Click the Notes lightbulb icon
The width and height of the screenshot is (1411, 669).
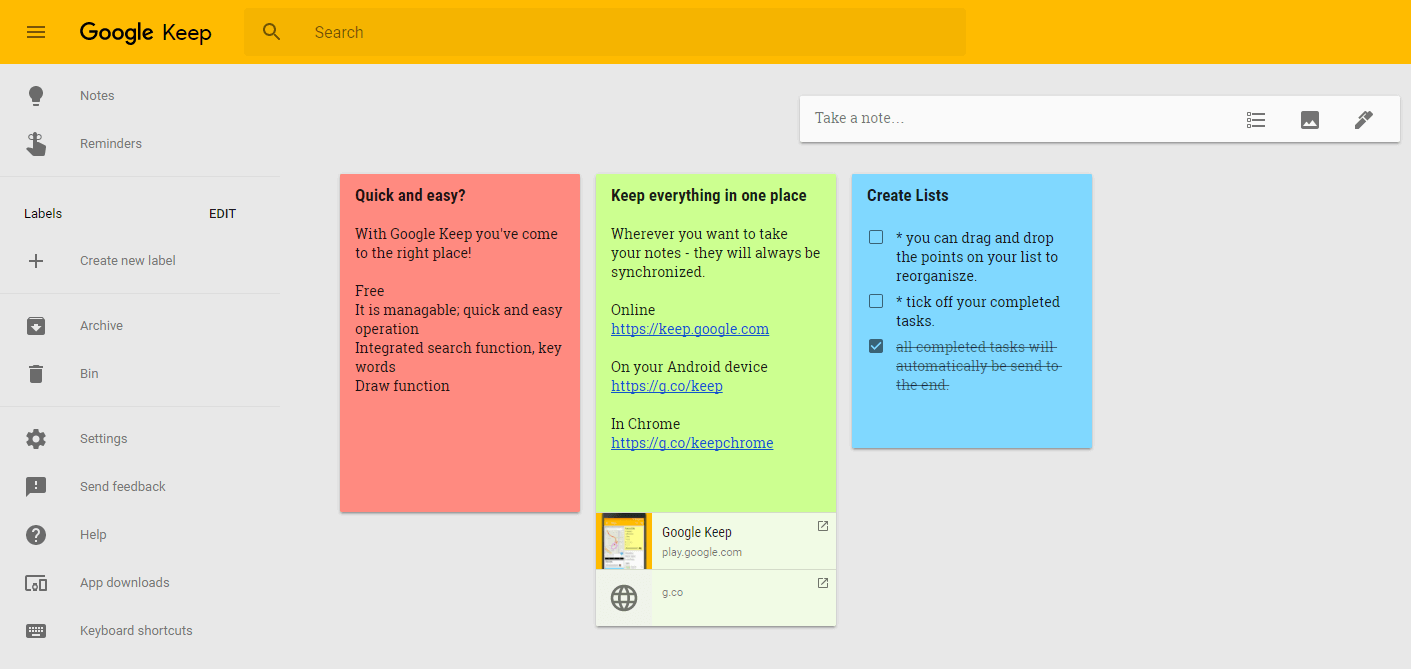pyautogui.click(x=36, y=96)
